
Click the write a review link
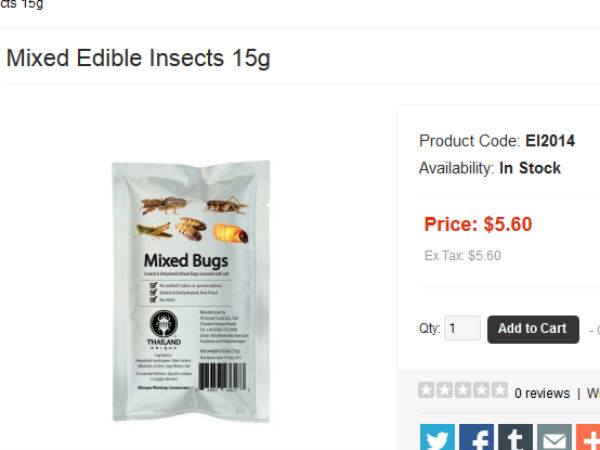[x=593, y=393]
